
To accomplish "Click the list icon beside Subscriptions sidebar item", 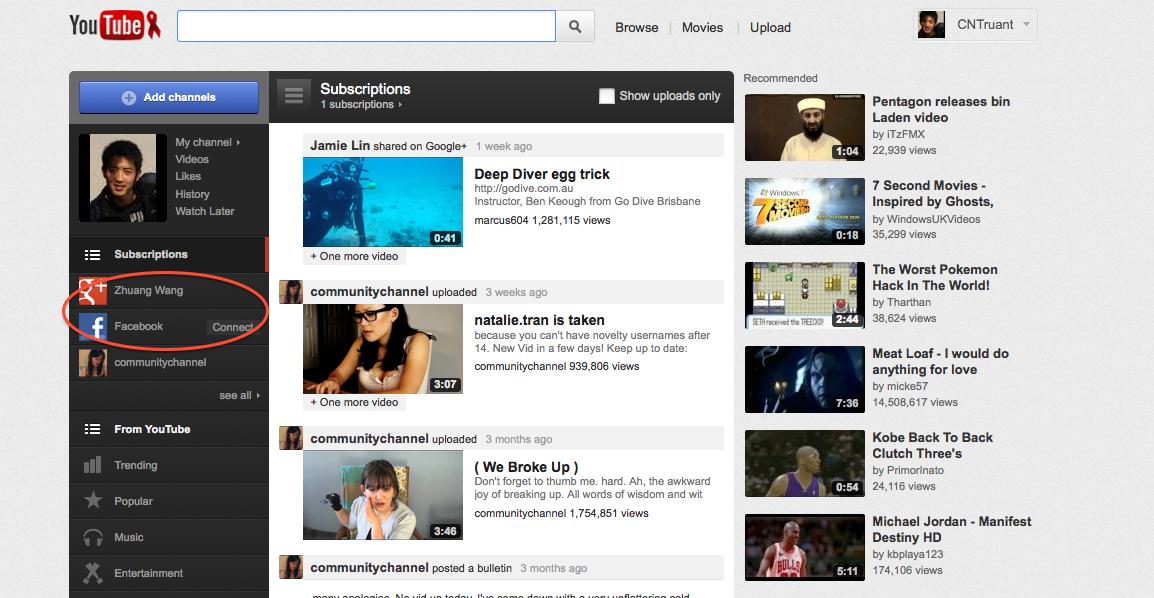I will click(93, 254).
